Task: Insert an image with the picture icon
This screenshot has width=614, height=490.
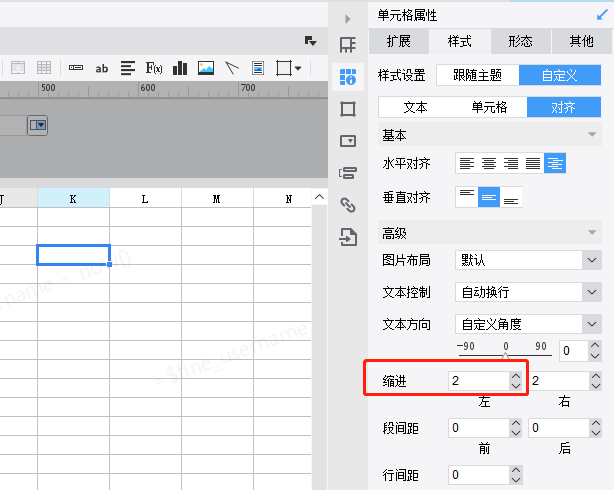Action: [x=206, y=68]
